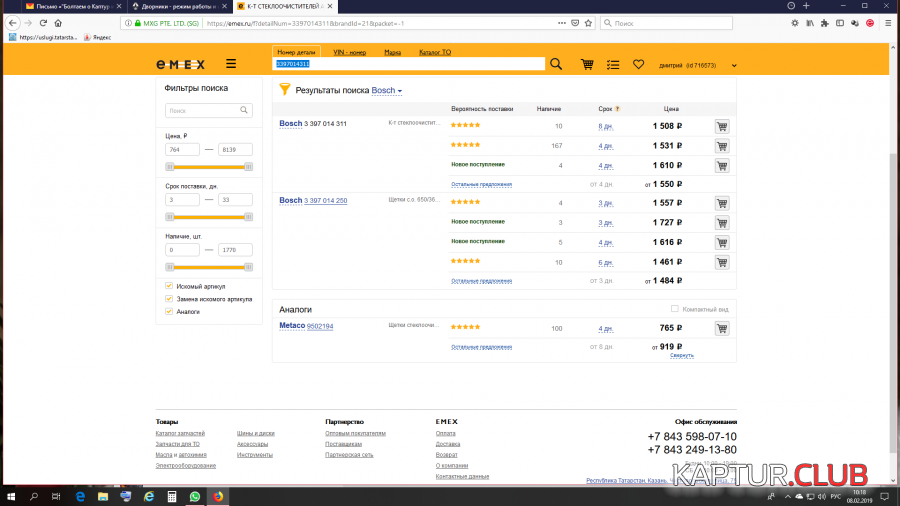
Task: Click the Срок column help icon
Action: point(618,108)
